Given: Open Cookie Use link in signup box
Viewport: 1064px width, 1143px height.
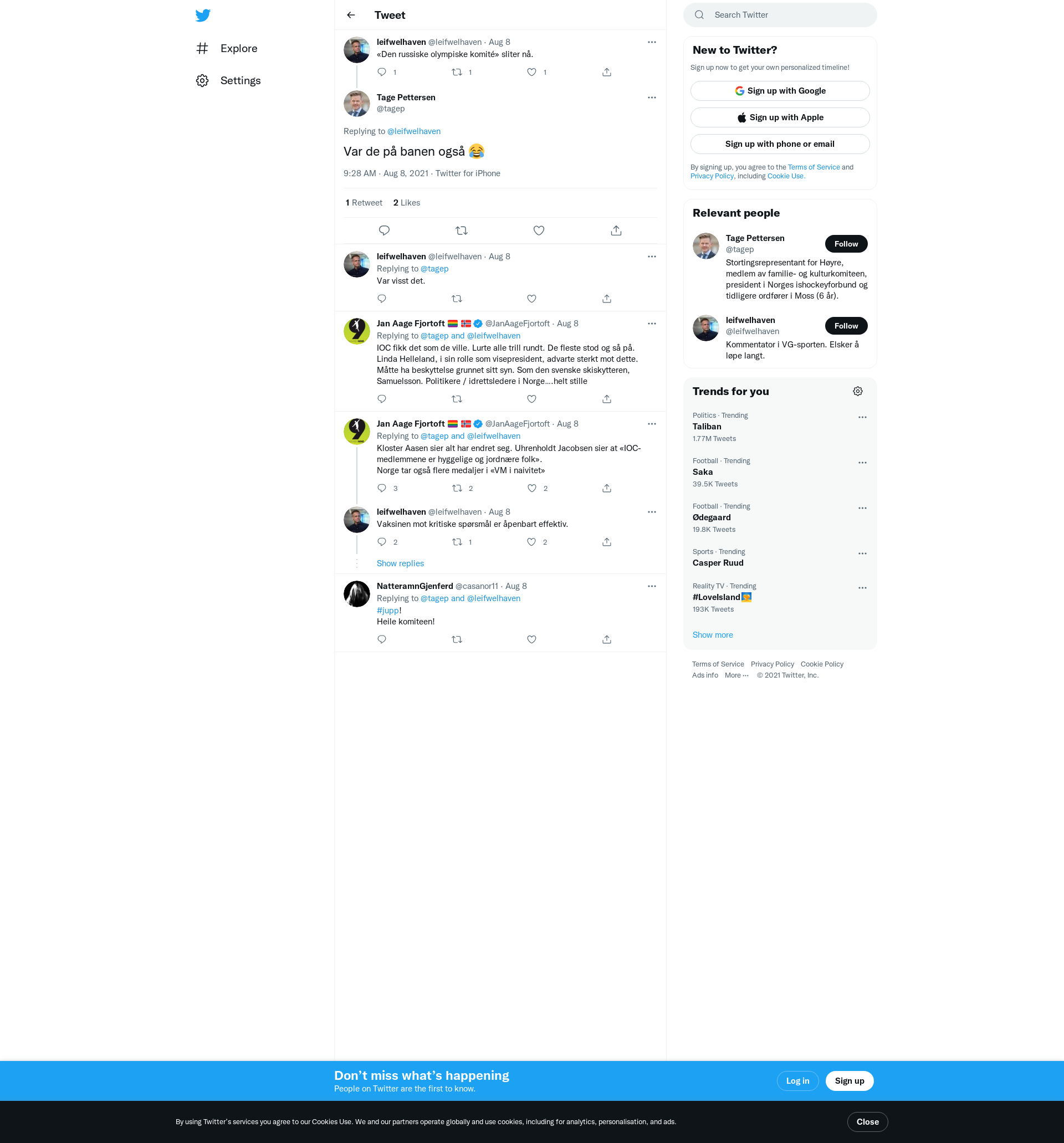Looking at the screenshot, I should [785, 176].
